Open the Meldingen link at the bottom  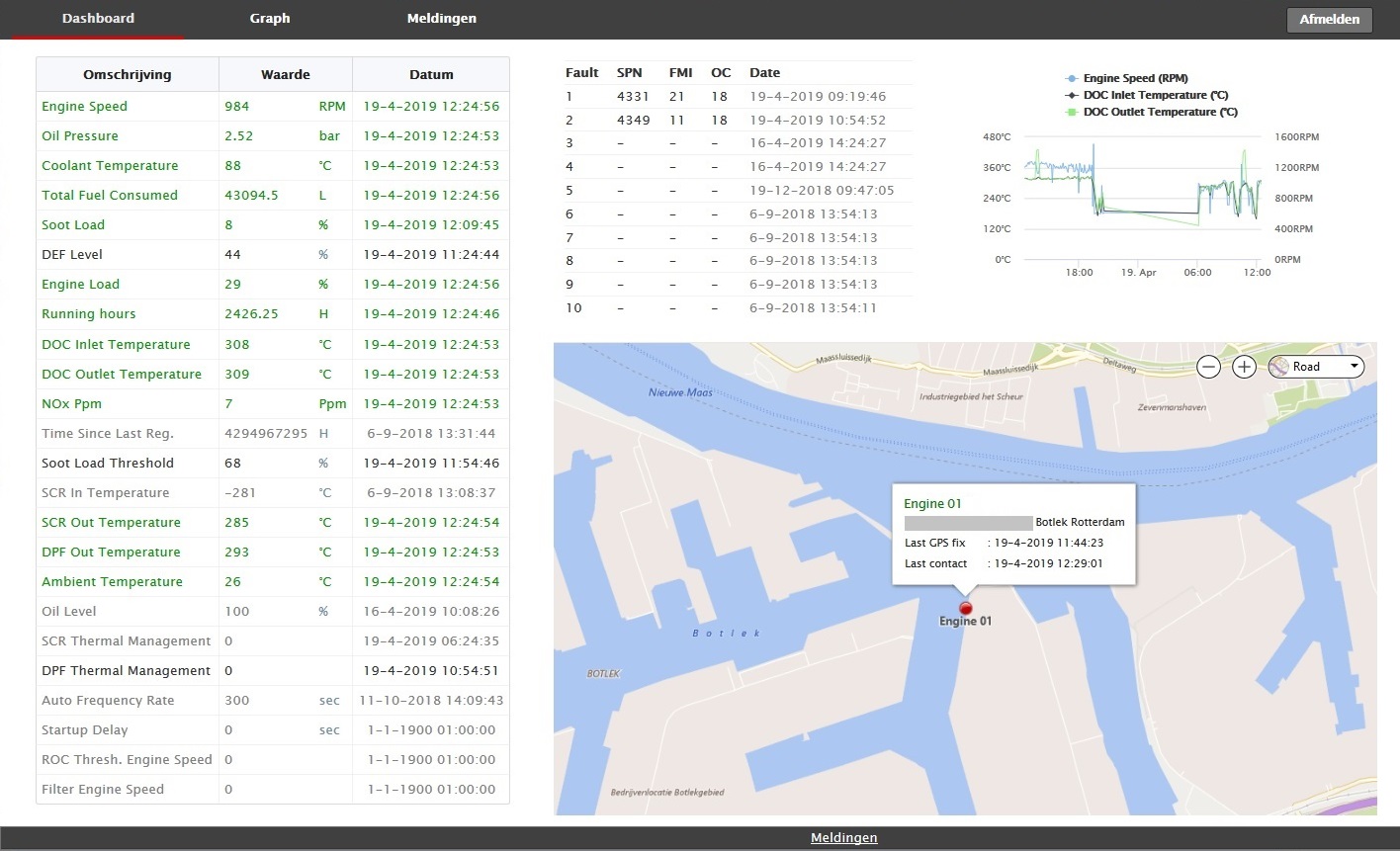point(843,837)
